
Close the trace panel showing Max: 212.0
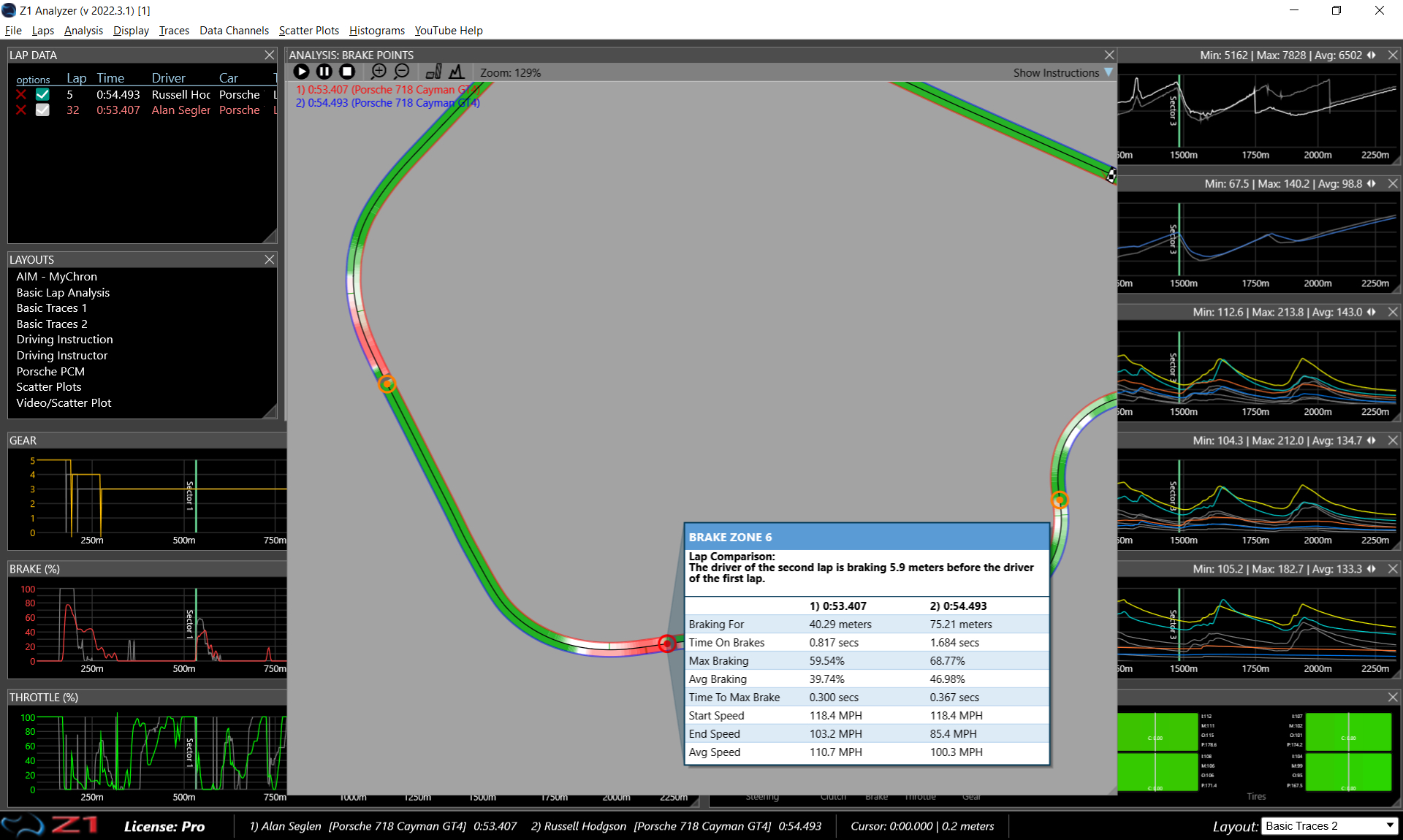pos(1393,440)
